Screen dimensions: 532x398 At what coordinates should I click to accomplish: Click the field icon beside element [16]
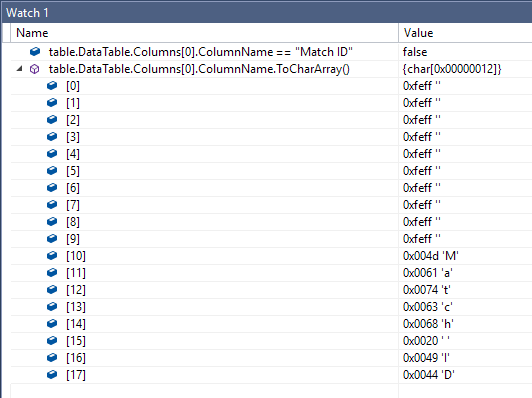pyautogui.click(x=52, y=357)
